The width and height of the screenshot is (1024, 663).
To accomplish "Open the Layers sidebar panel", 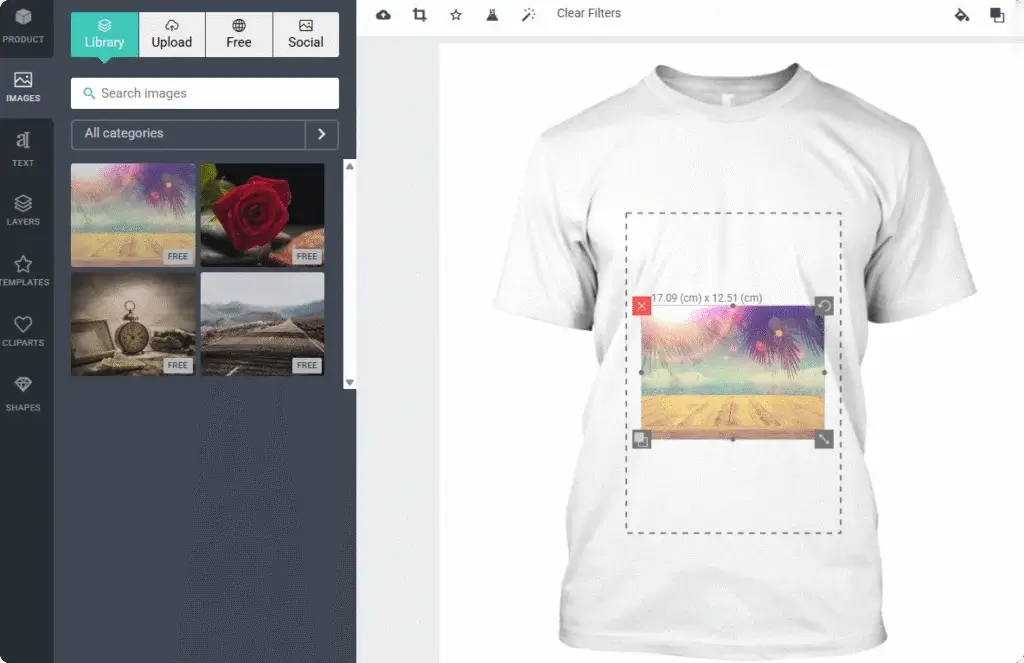I will pyautogui.click(x=24, y=209).
